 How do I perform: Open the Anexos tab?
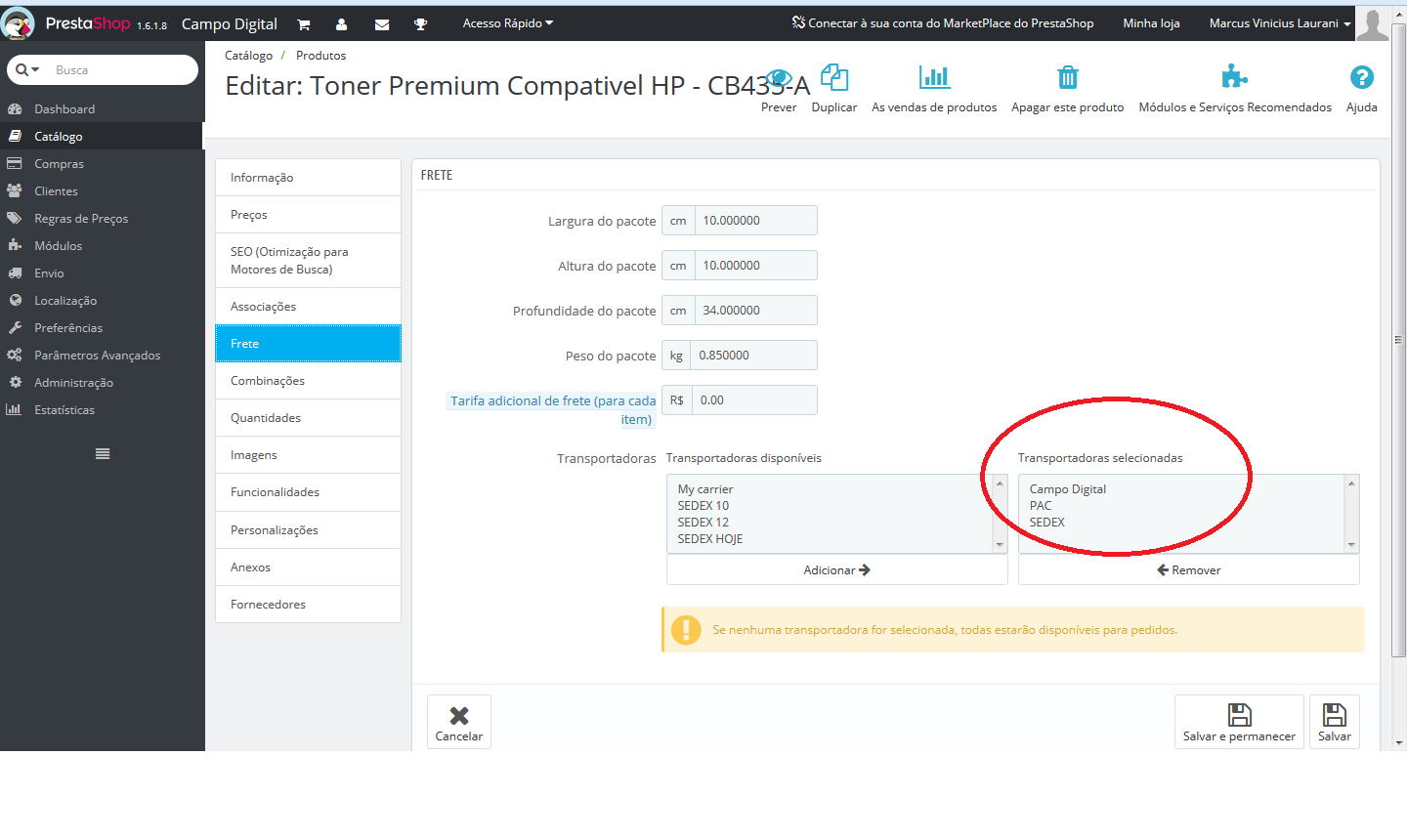click(308, 567)
